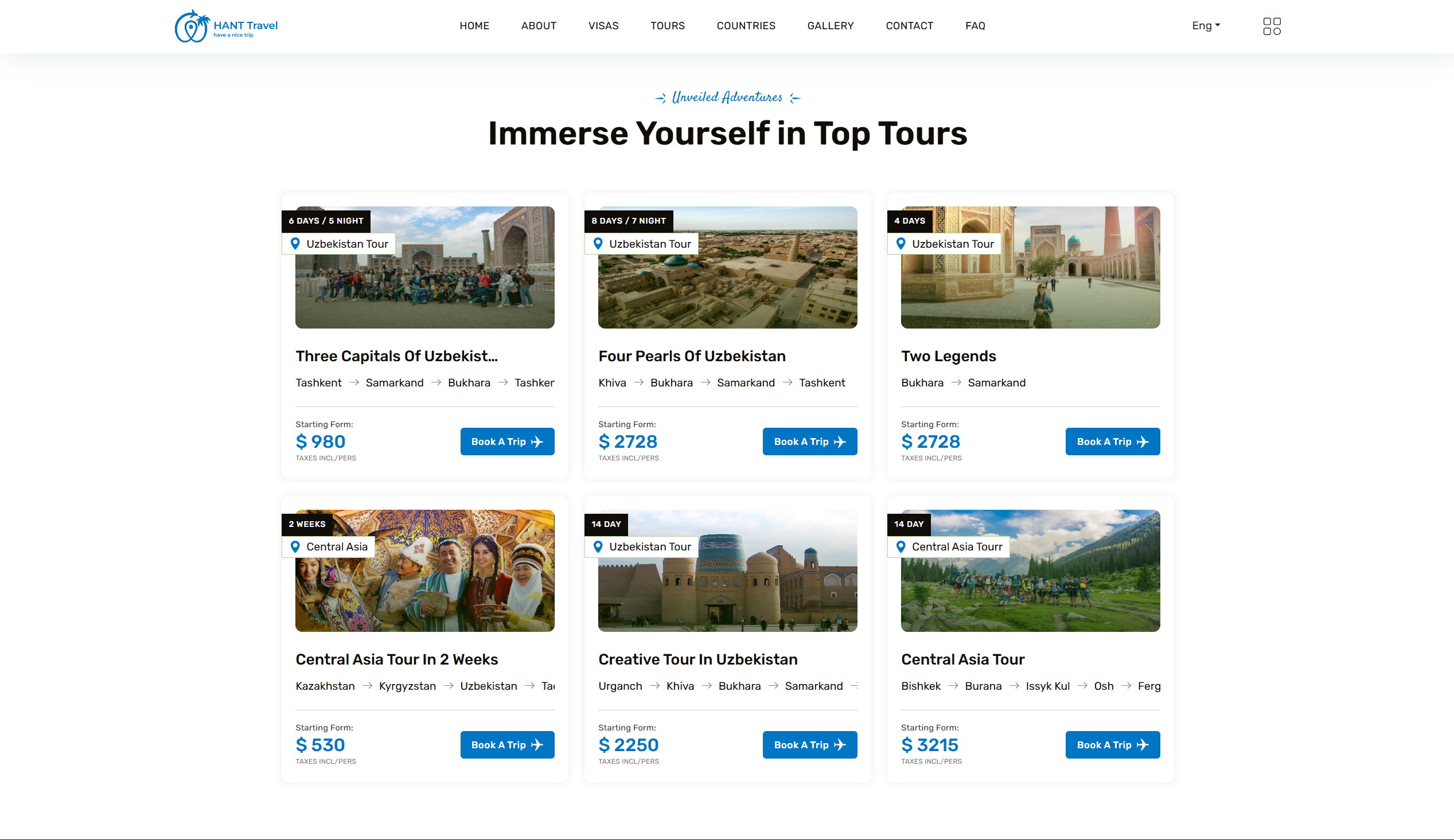Click location pin on Central Asia tag
Image resolution: width=1454 pixels, height=840 pixels.
[x=295, y=546]
